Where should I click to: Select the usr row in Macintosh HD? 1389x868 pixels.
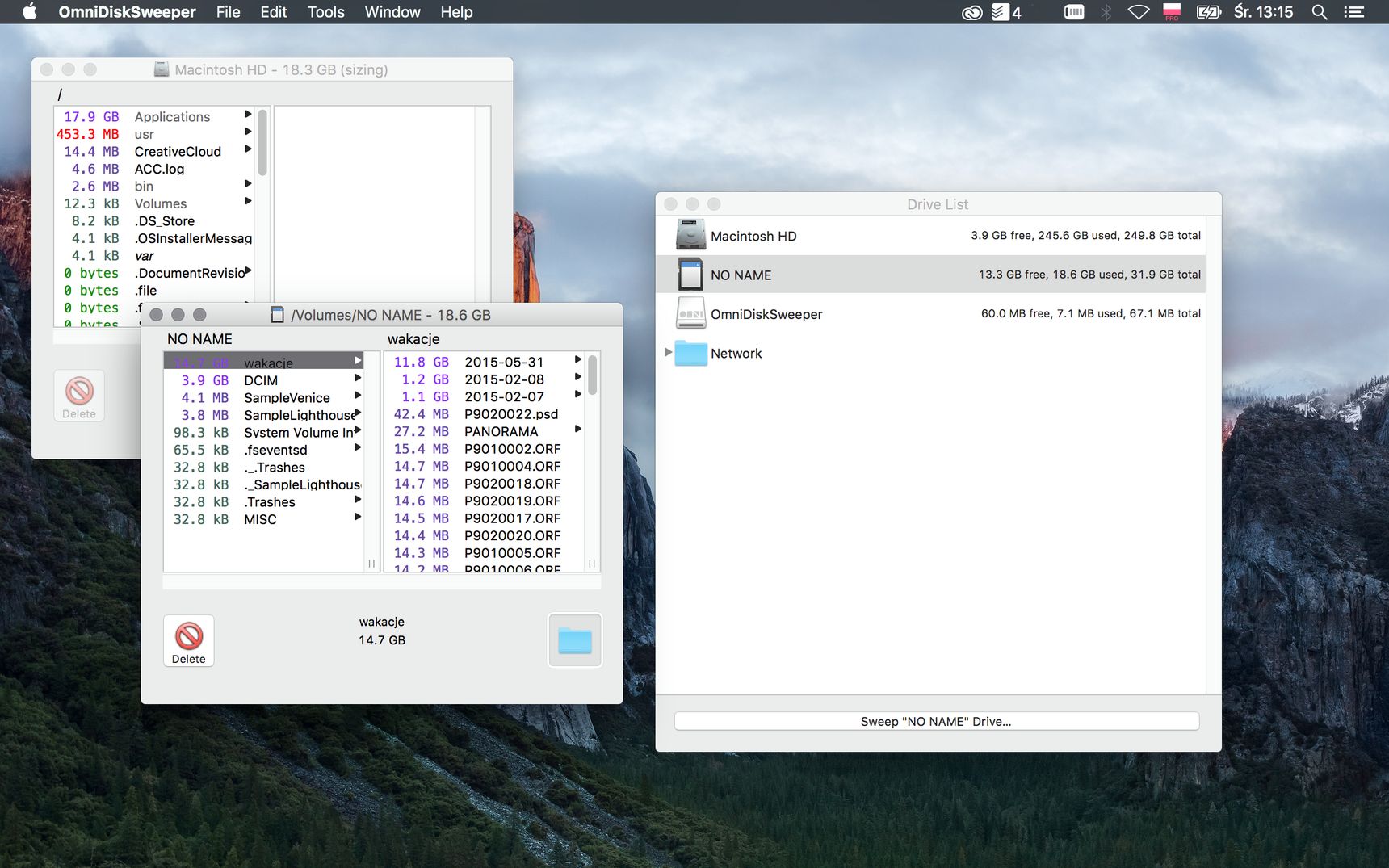(x=153, y=134)
